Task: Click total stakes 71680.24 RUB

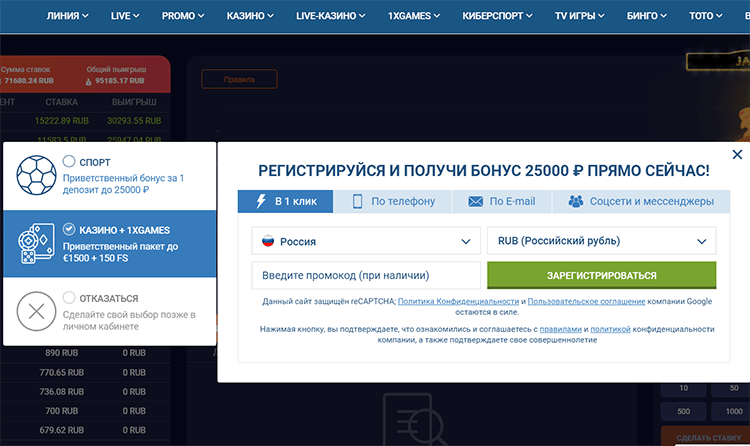Action: (29, 81)
